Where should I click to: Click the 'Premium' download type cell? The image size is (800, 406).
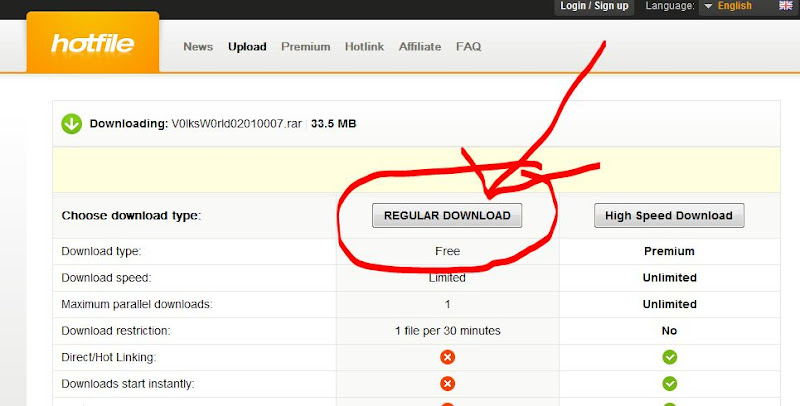click(669, 251)
